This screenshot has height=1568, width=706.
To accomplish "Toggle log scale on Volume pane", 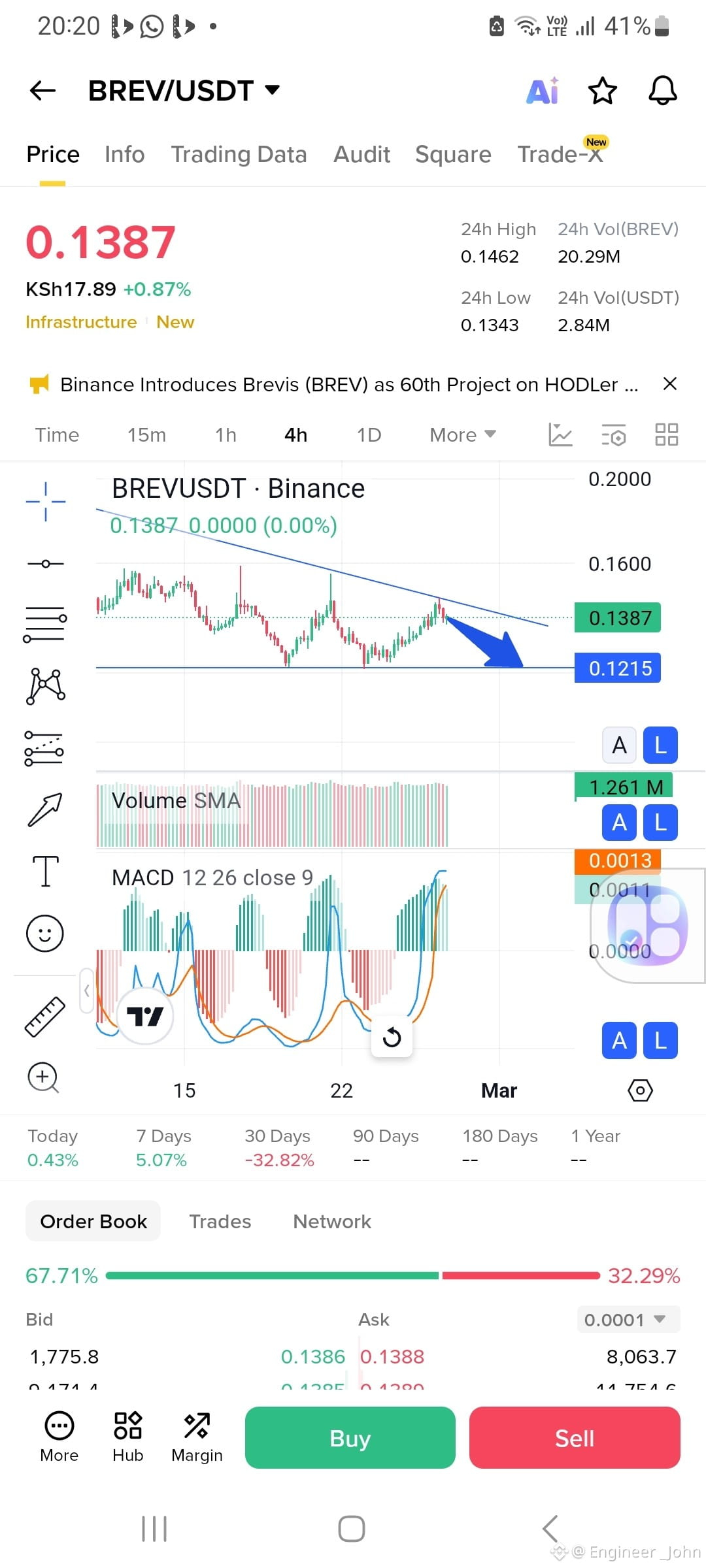I will [661, 823].
